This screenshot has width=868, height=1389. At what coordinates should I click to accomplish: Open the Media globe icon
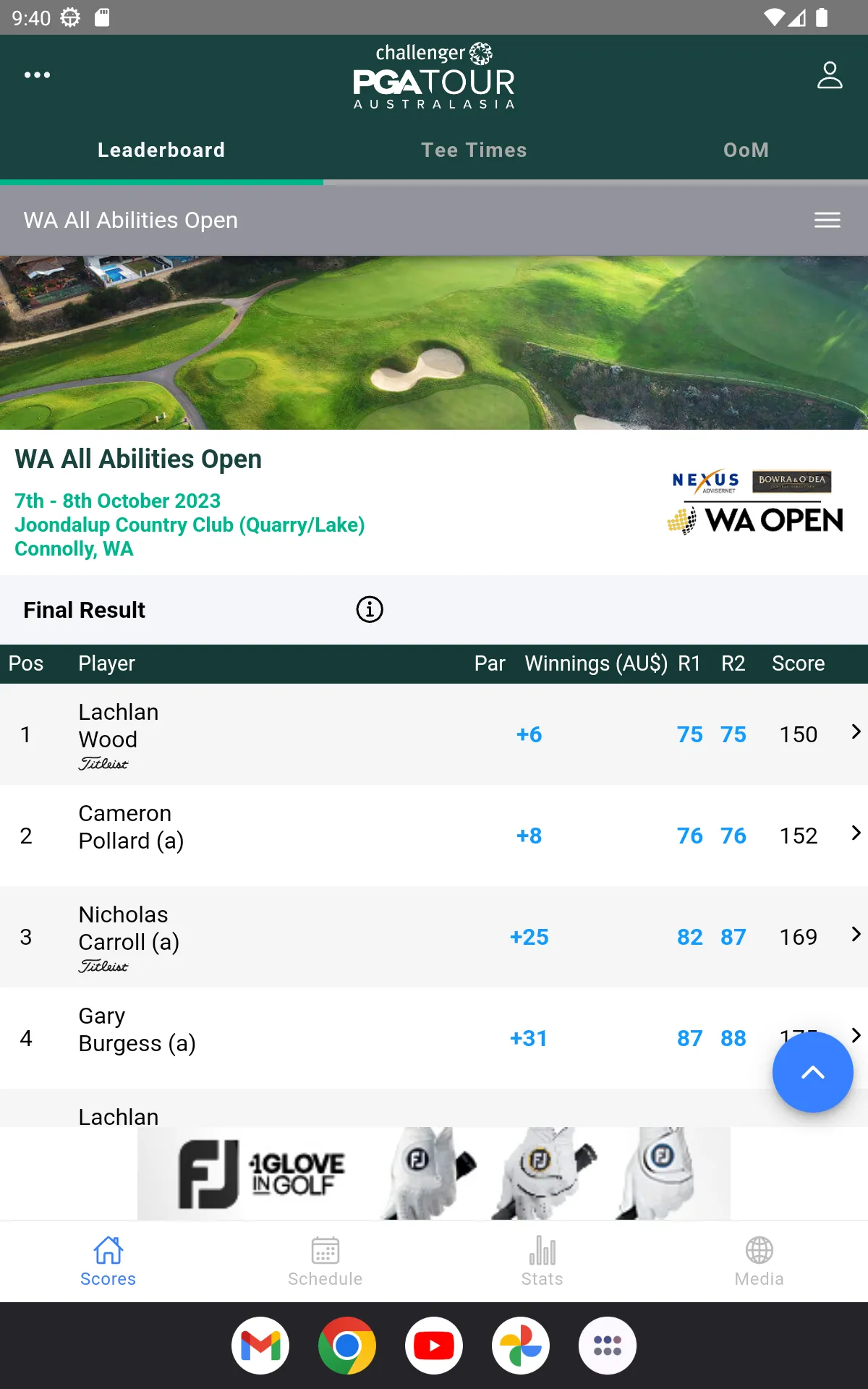(x=759, y=1250)
